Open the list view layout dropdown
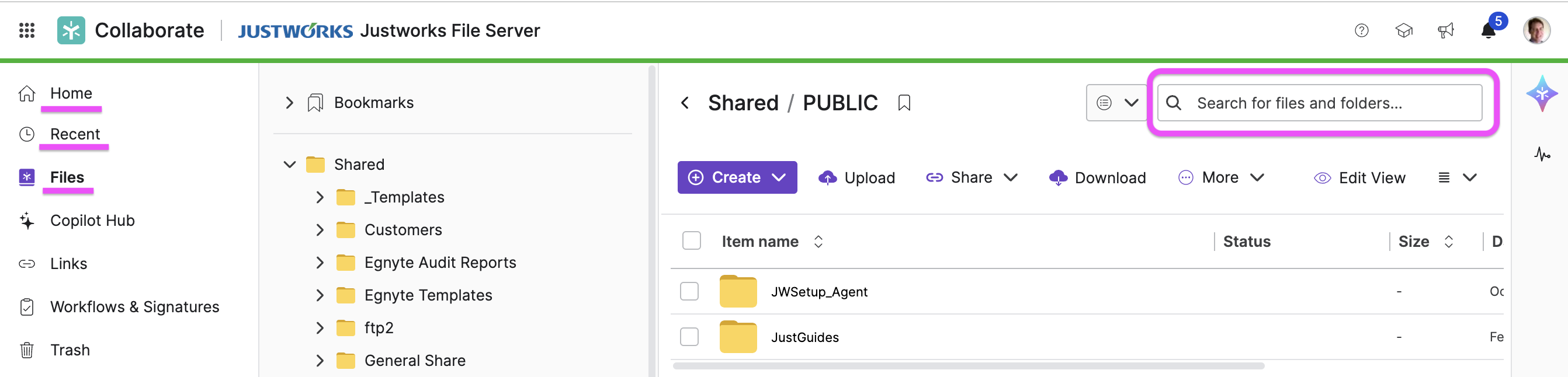The image size is (1568, 377). pyautogui.click(x=1457, y=177)
